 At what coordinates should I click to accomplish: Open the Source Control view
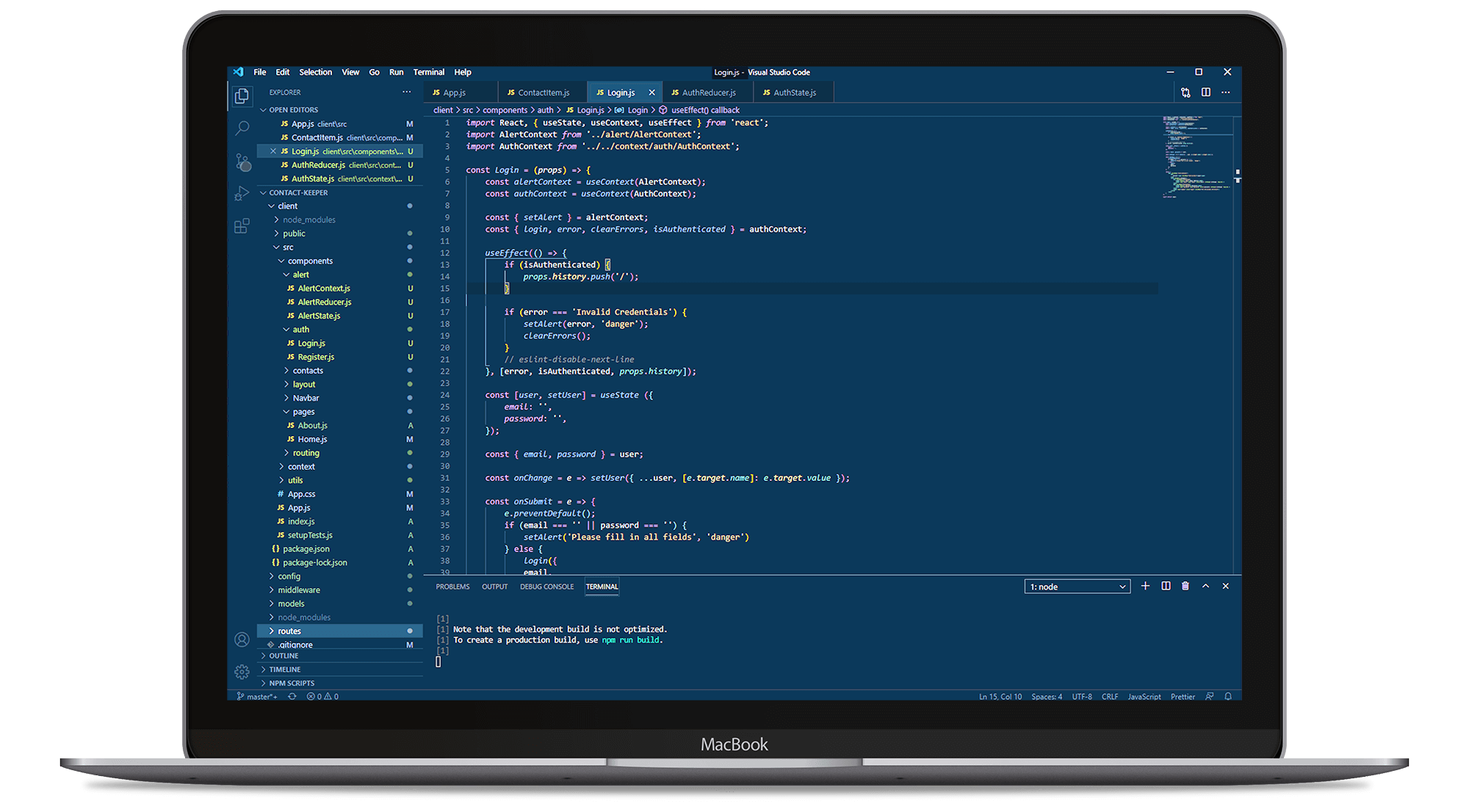[242, 162]
